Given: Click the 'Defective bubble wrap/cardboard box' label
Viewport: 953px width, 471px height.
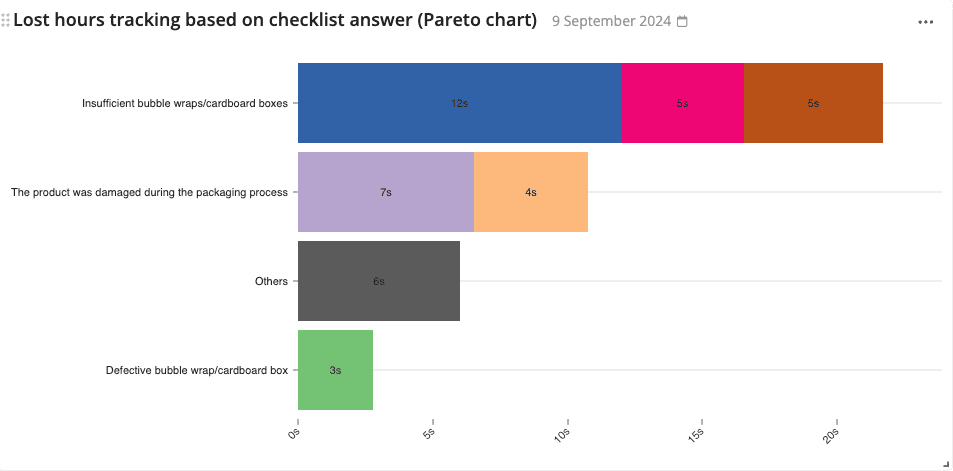Looking at the screenshot, I should 197,370.
